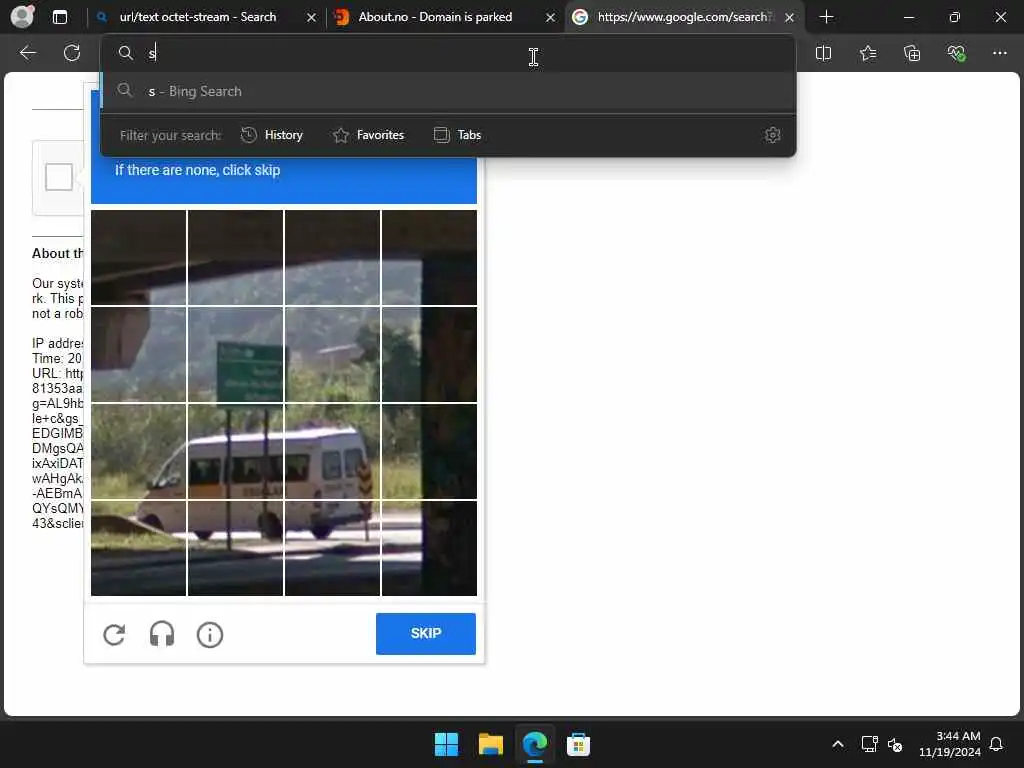Select the captcha tile showing the green road sign
The image size is (1024, 768).
coord(236,354)
